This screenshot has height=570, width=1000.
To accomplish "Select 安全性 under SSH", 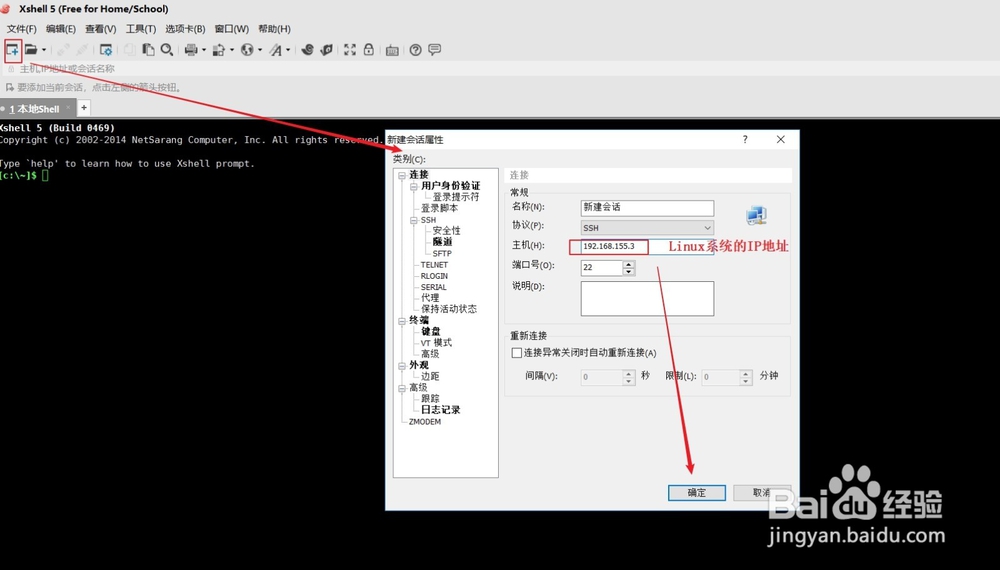I will coord(446,231).
